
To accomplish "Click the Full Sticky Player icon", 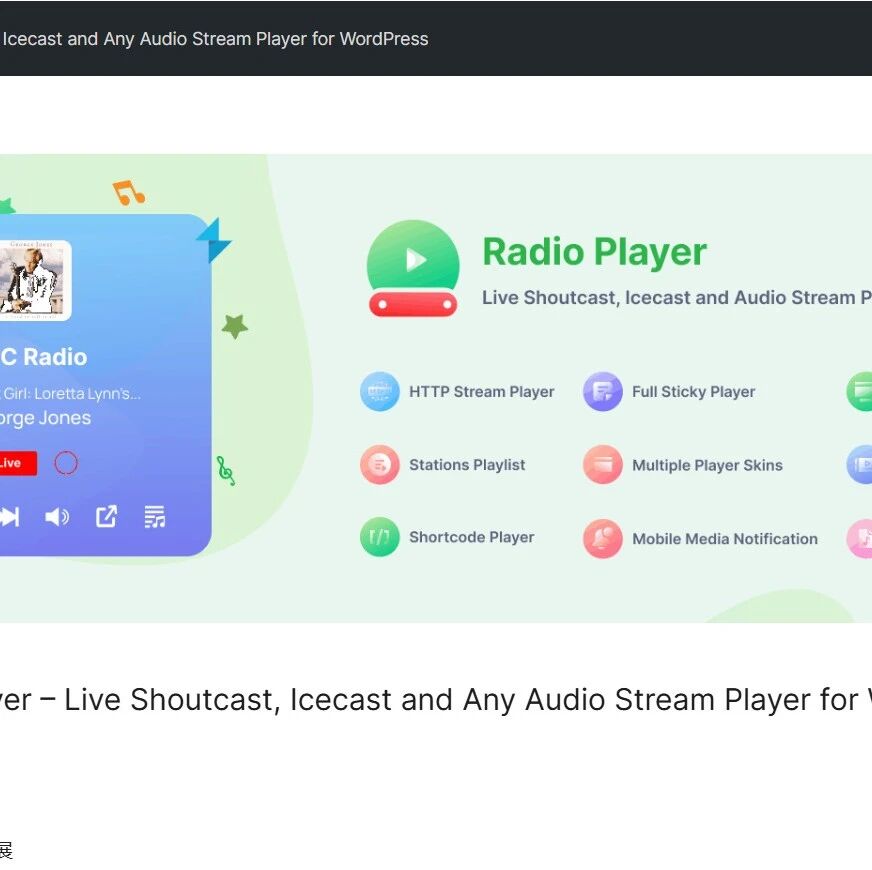I will point(602,392).
